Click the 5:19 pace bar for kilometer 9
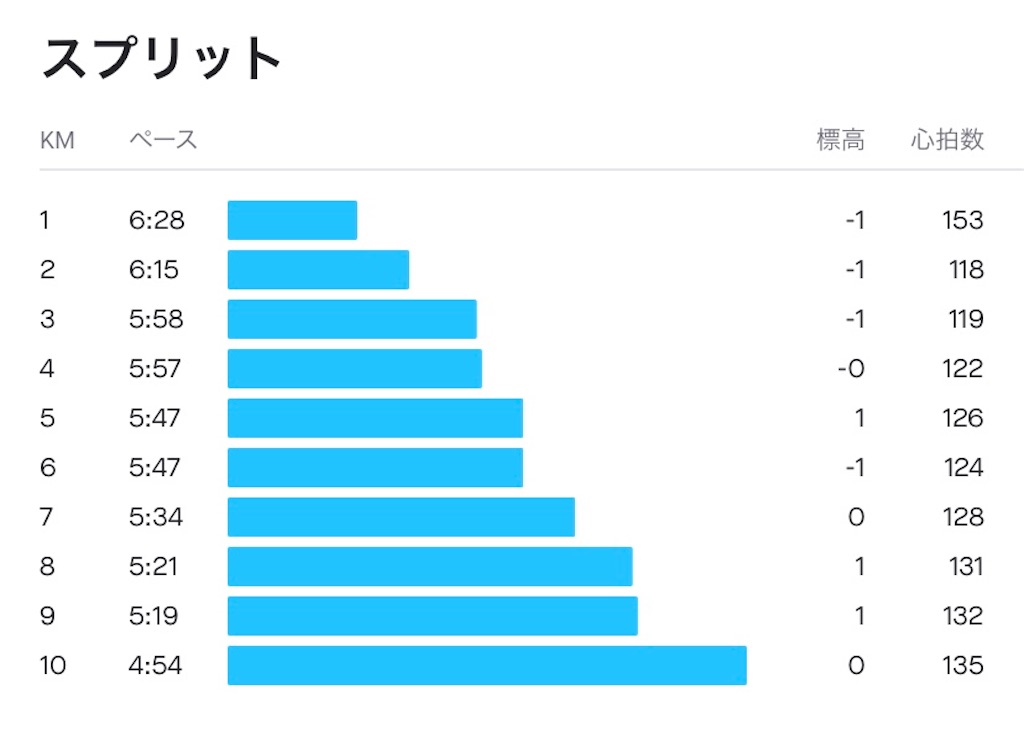The image size is (1024, 736). (x=432, y=616)
